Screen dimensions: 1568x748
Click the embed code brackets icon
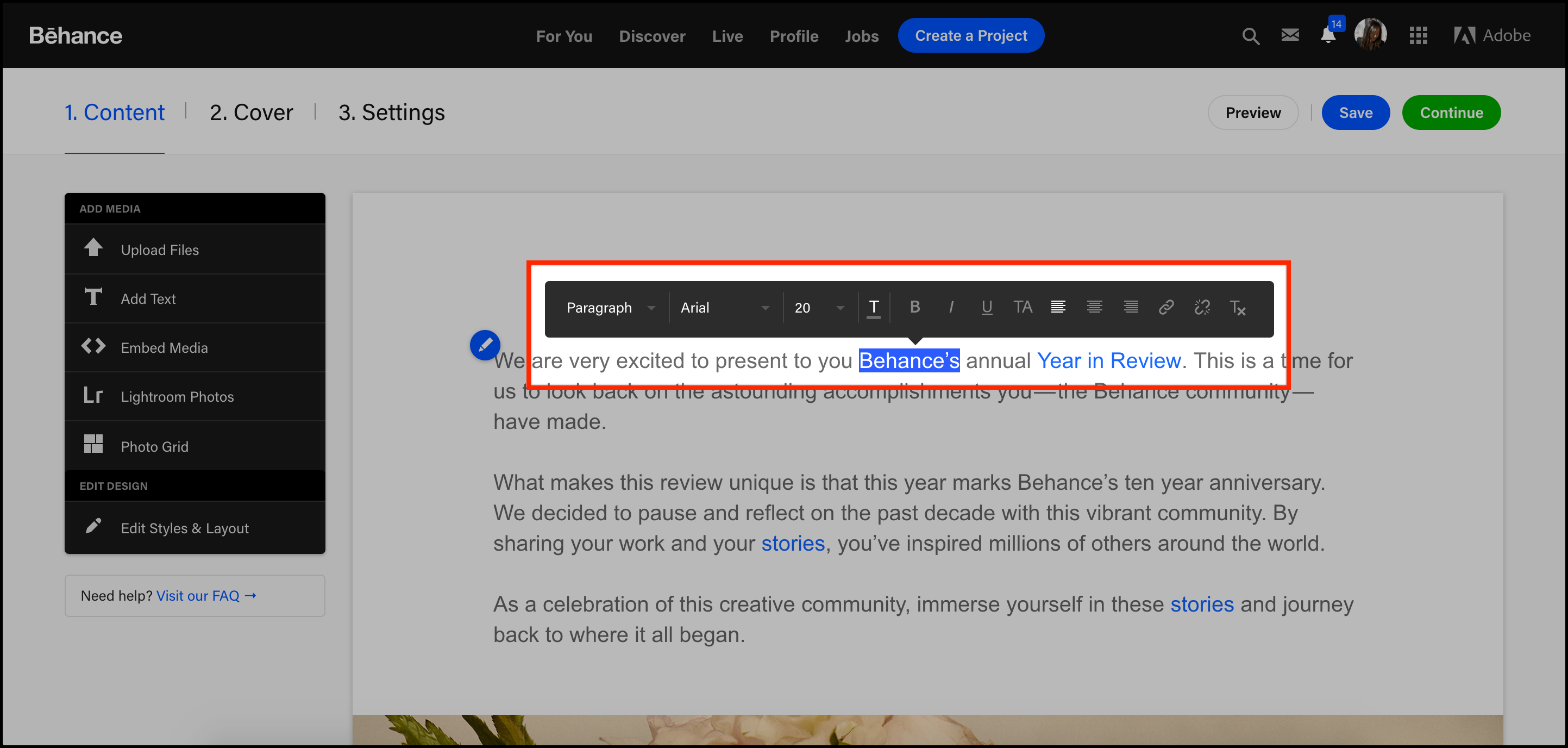[x=93, y=346]
